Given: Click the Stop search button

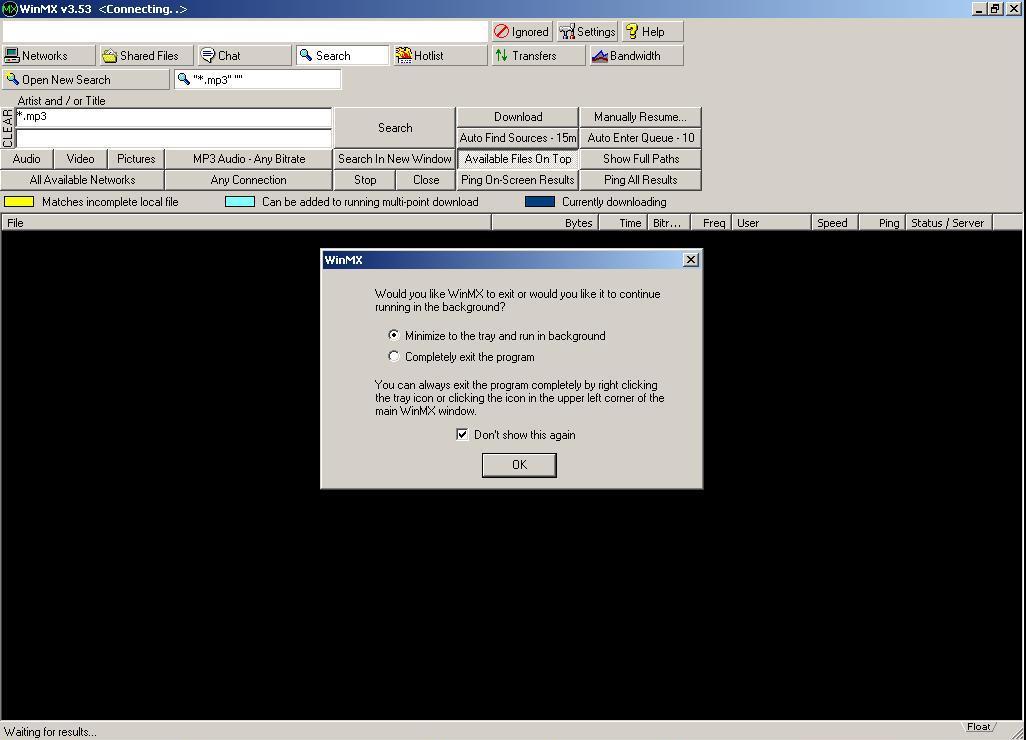Looking at the screenshot, I should tap(364, 180).
